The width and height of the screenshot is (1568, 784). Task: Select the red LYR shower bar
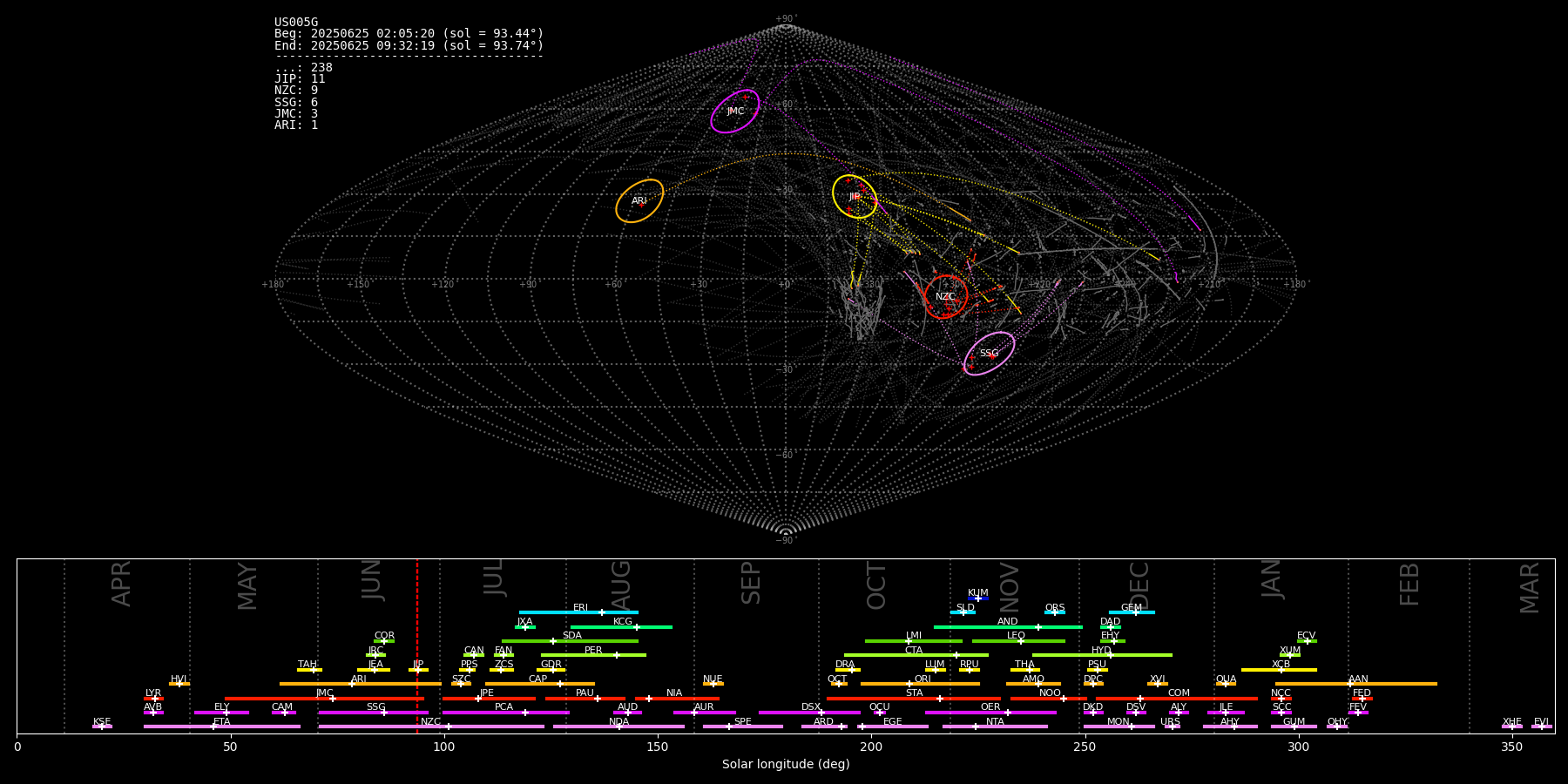(x=153, y=699)
